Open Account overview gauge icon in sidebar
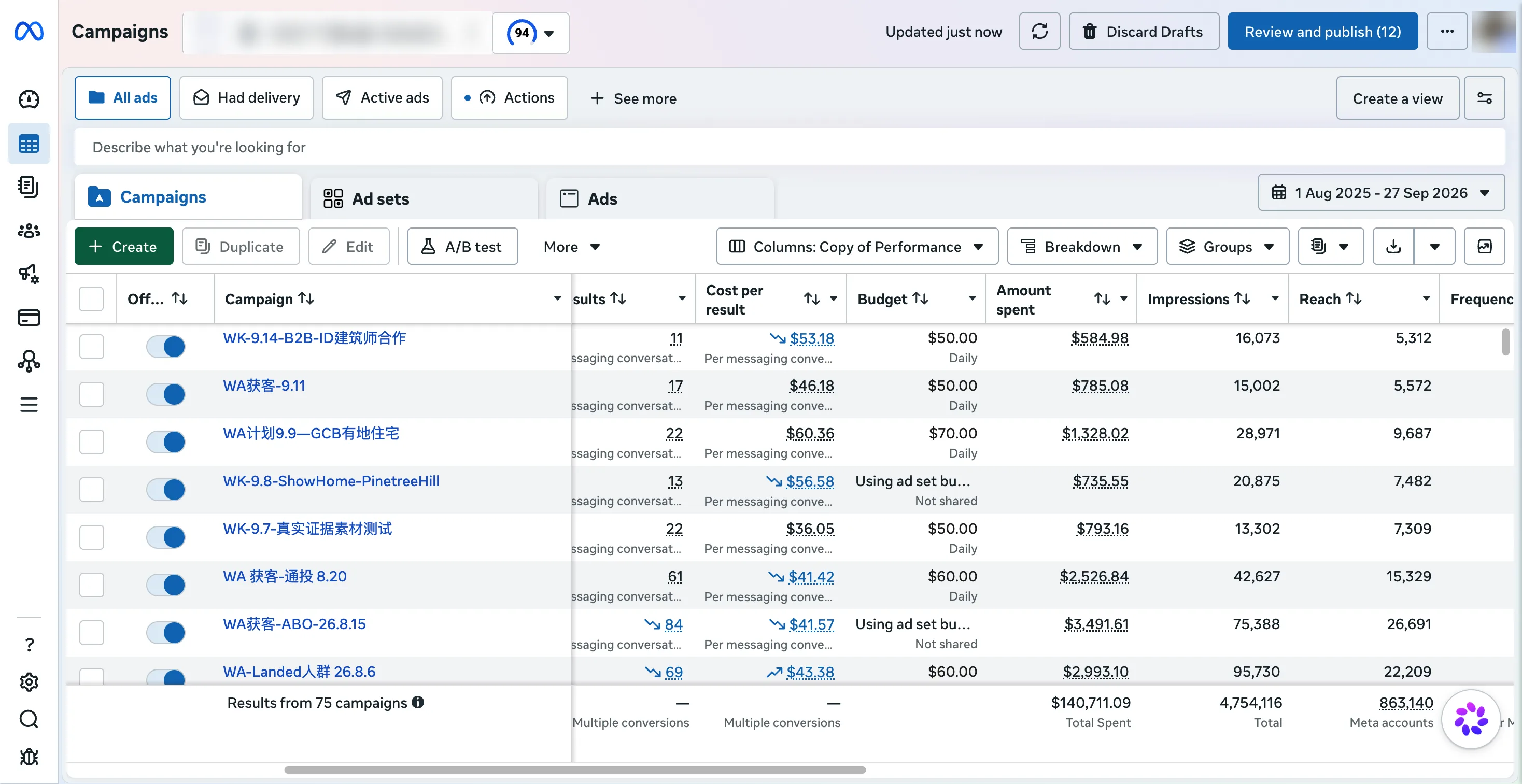The image size is (1522, 784). (x=29, y=99)
